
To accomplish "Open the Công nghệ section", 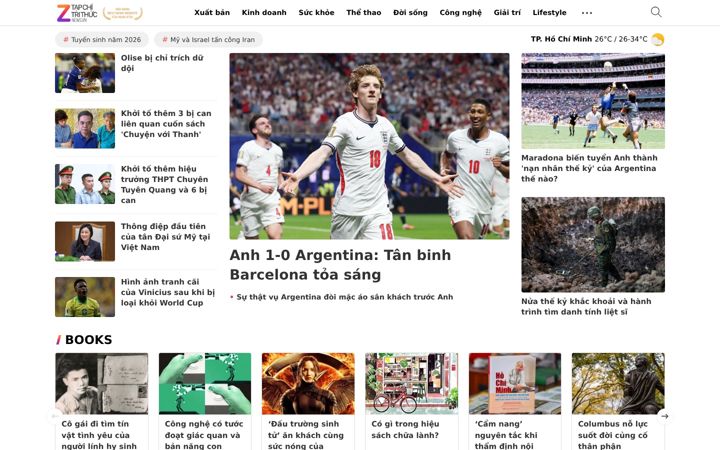I will (x=461, y=12).
